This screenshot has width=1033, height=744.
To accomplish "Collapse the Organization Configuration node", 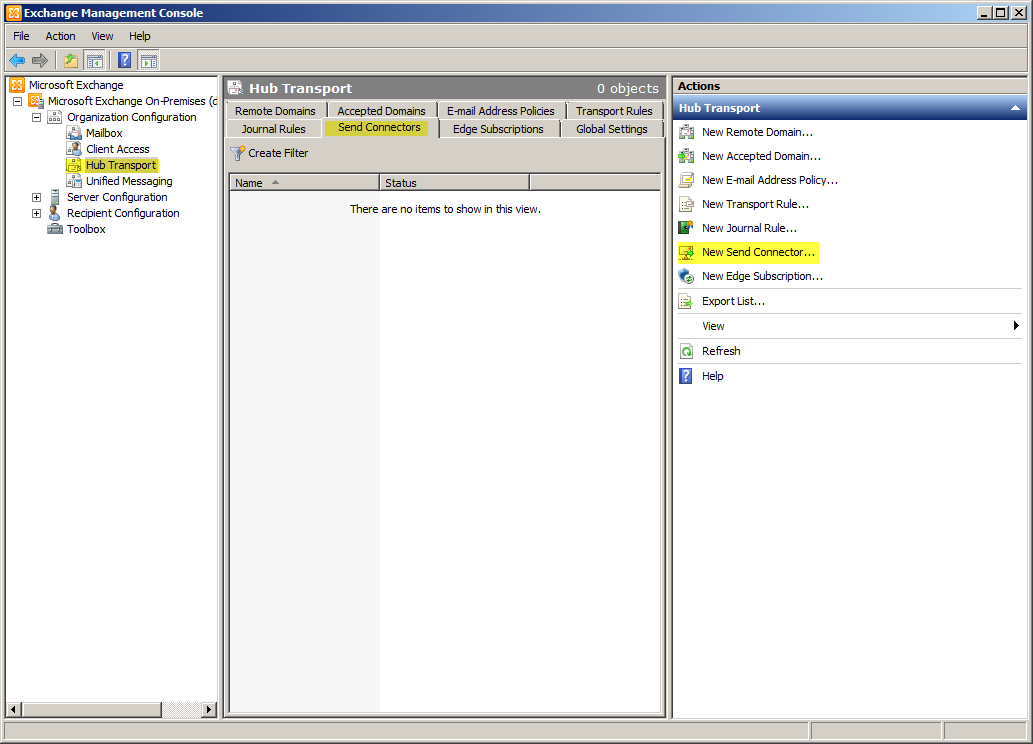I will coord(37,117).
